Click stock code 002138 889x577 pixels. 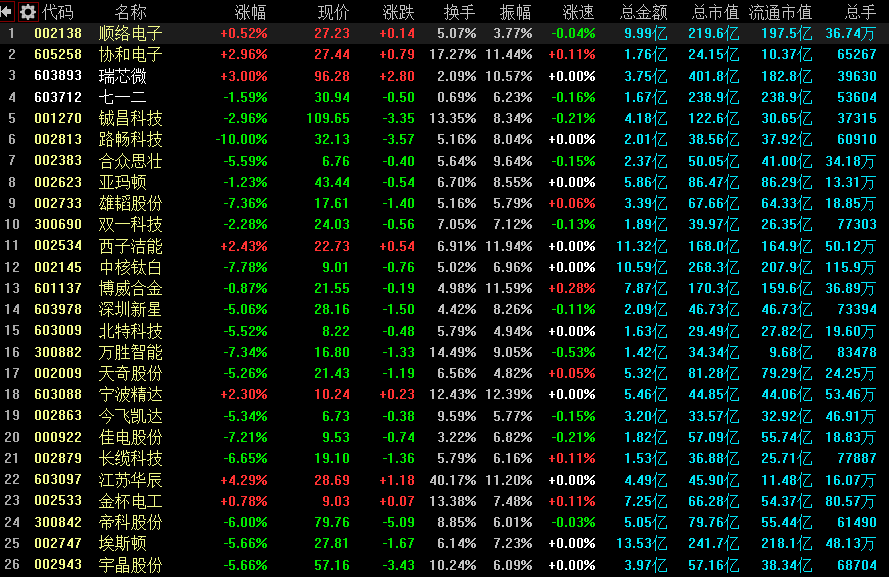[x=58, y=33]
